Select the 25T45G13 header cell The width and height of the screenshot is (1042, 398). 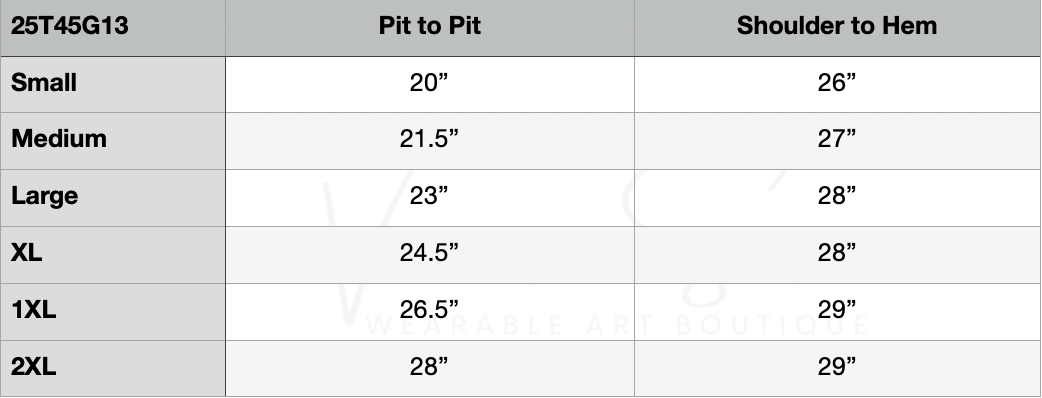(x=113, y=28)
